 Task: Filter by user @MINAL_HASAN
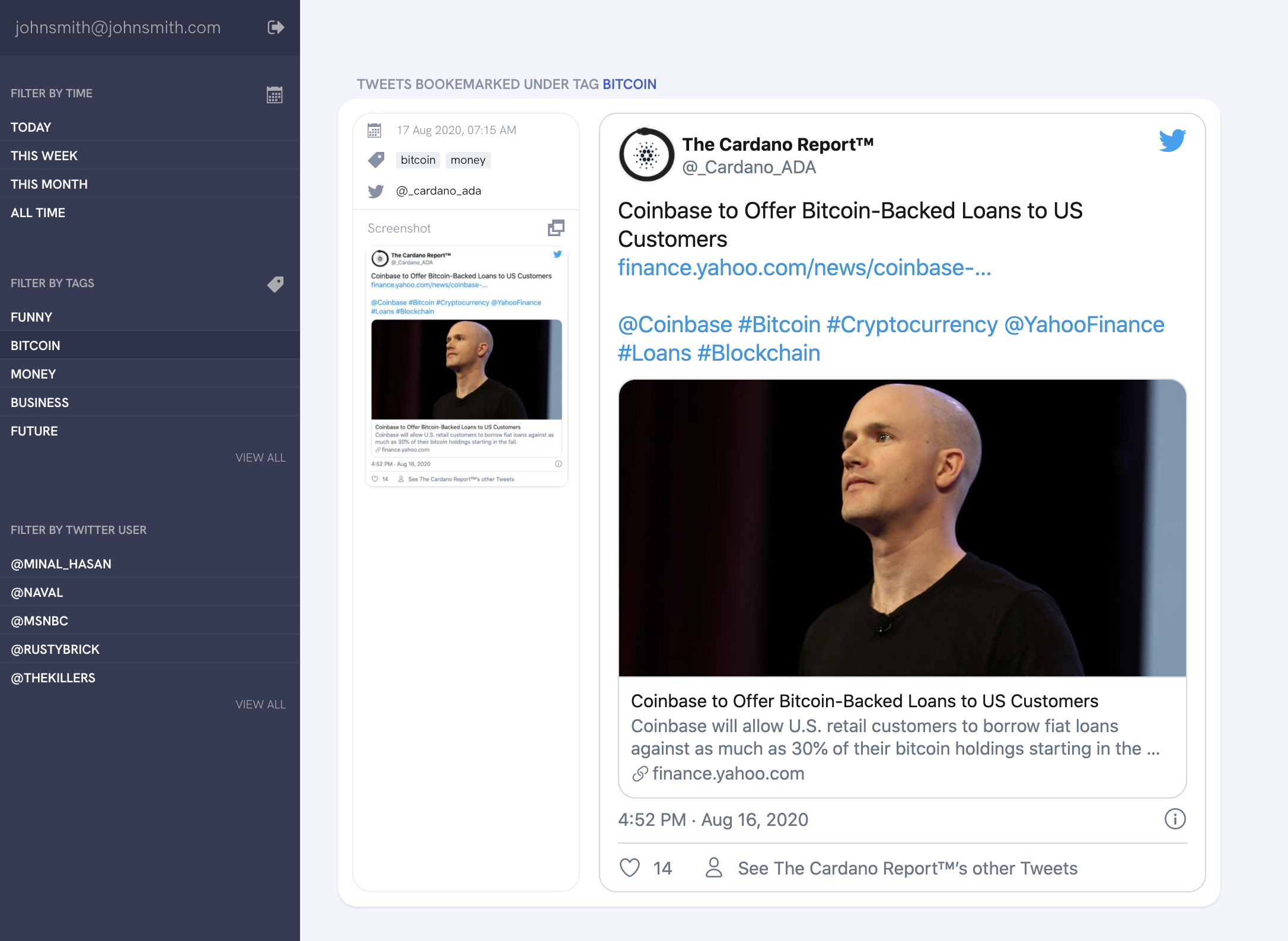pyautogui.click(x=150, y=564)
